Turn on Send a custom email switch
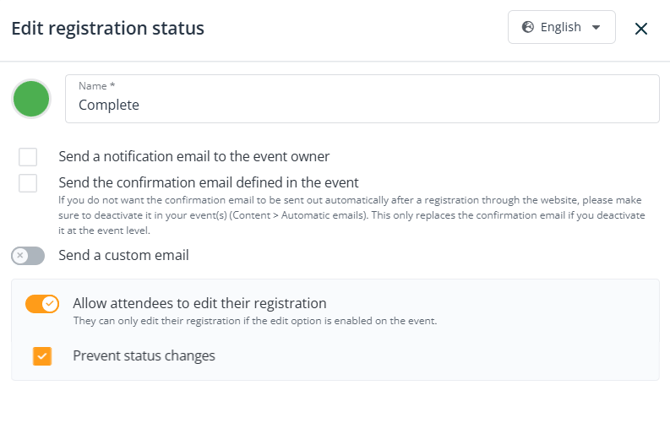The image size is (670, 423). coord(28,256)
